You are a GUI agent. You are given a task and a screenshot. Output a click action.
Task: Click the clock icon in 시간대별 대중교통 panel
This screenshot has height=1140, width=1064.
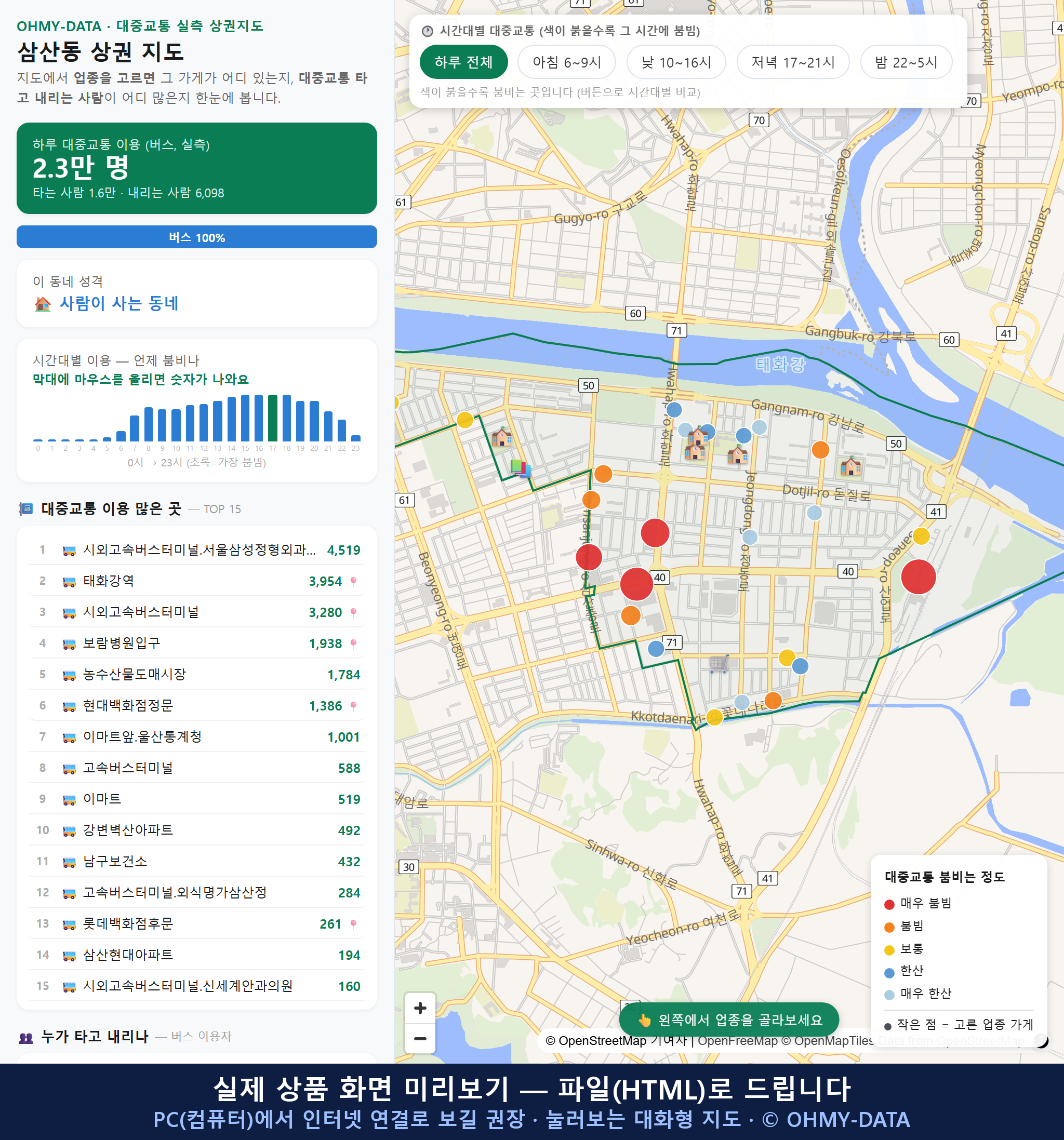(x=428, y=31)
